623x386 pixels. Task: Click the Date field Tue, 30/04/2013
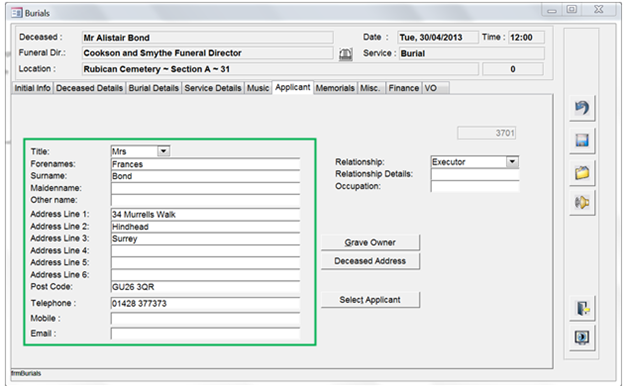pyautogui.click(x=438, y=37)
